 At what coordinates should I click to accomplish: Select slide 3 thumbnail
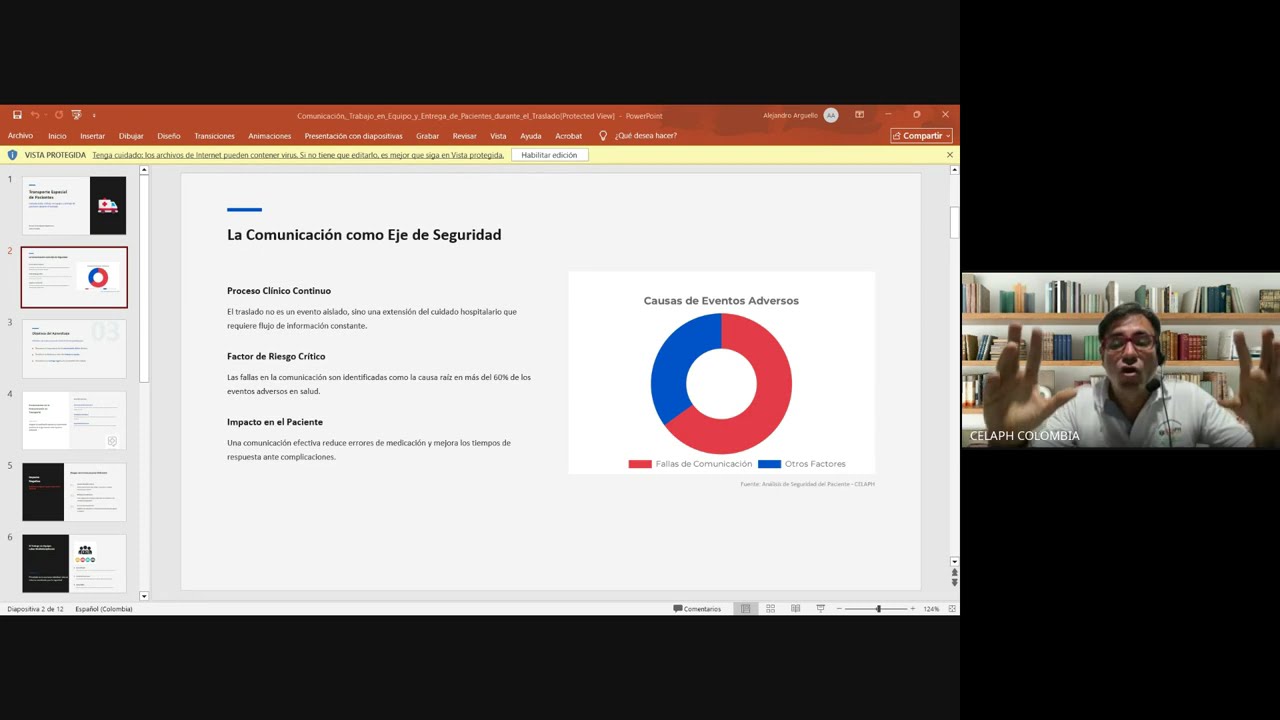click(x=74, y=349)
